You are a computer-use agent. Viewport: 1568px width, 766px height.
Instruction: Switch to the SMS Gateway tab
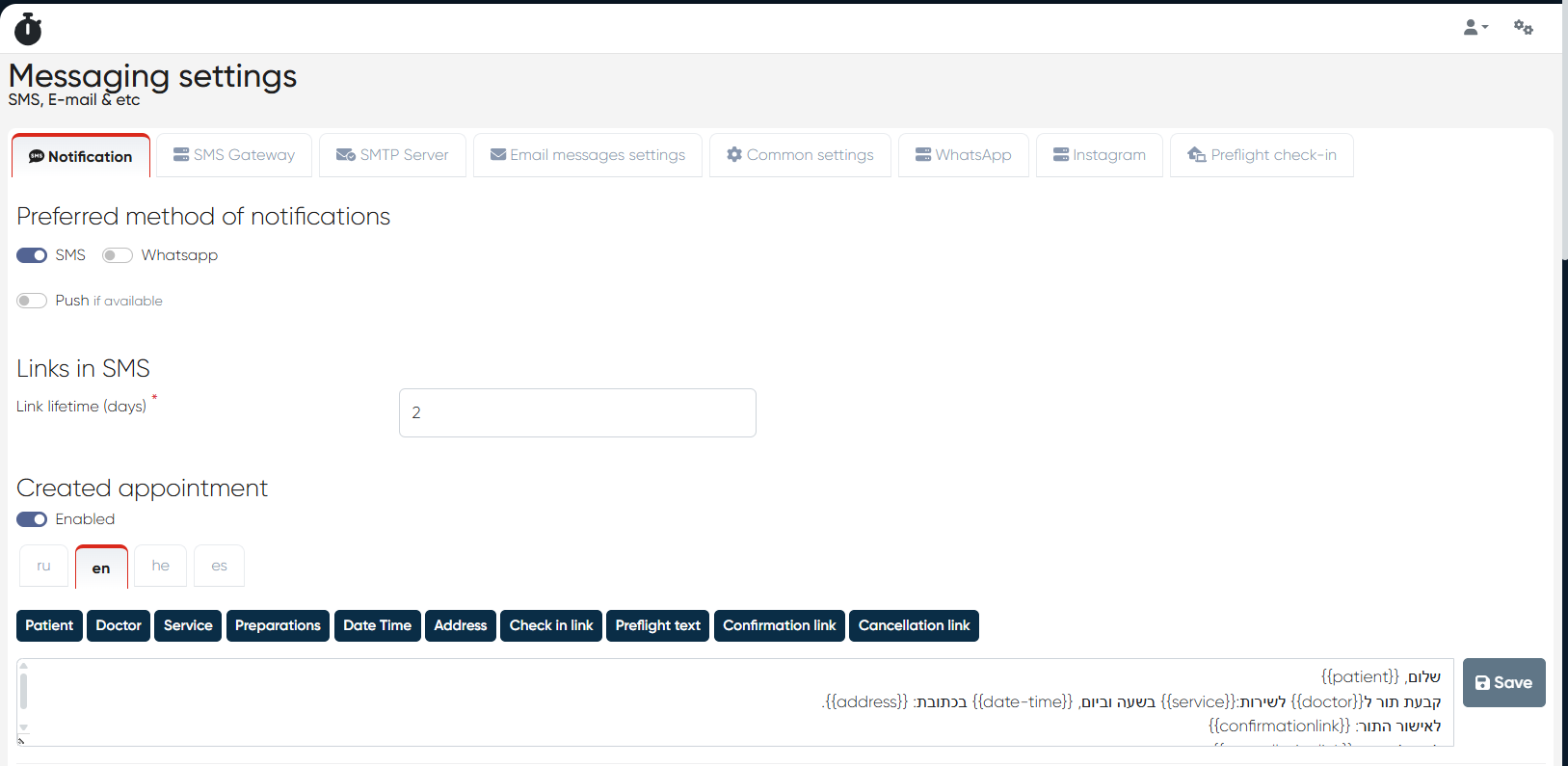click(234, 155)
